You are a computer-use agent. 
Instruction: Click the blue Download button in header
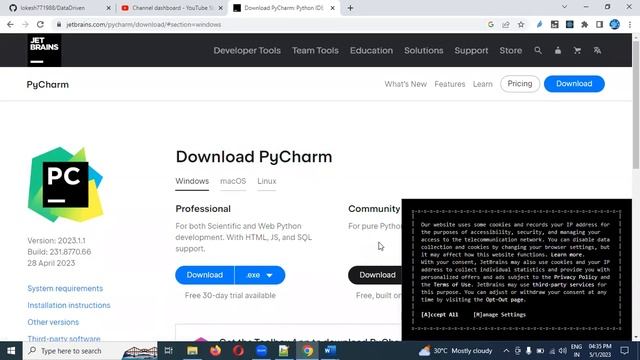(x=574, y=84)
